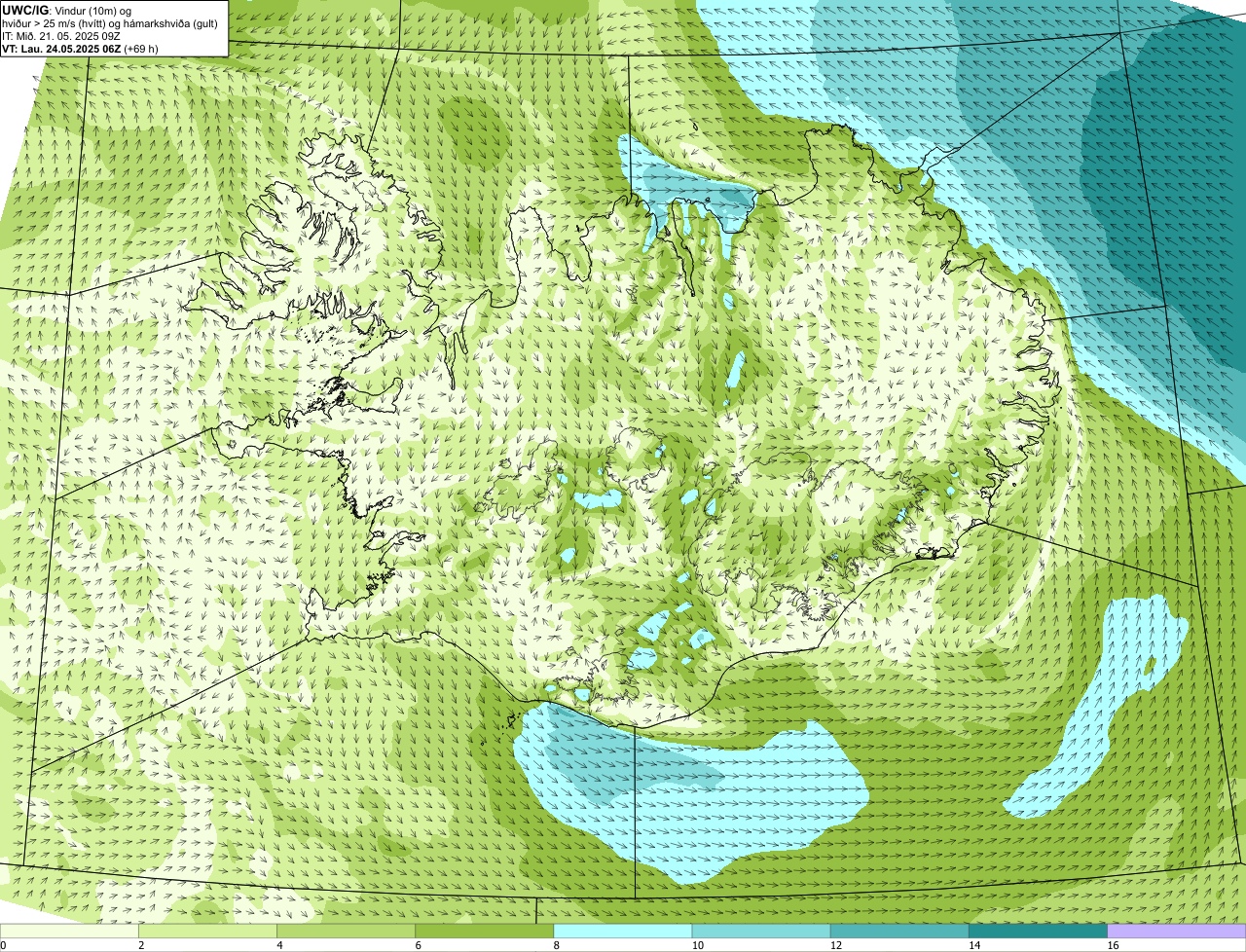1246x952 pixels.
Task: Click the legend tick label '16'
Action: [1112, 945]
